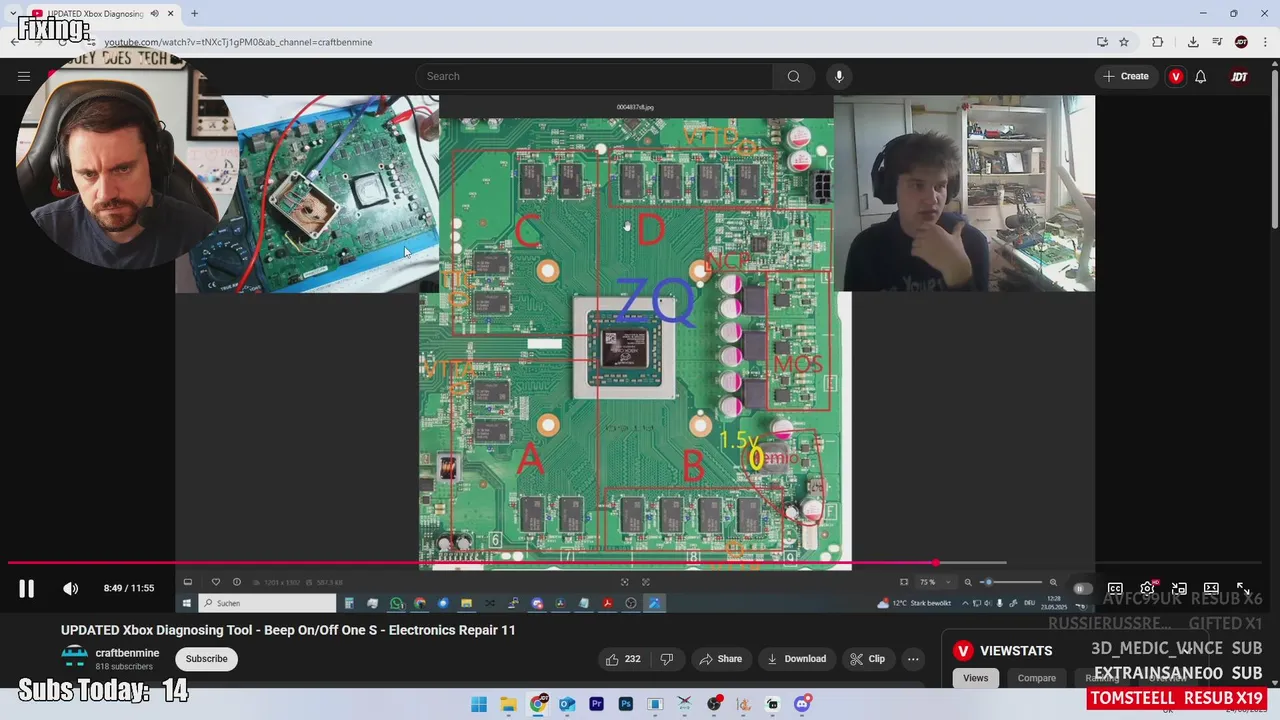Screen dimensions: 1280x720
Task: Open the Create menu
Action: pyautogui.click(x=1125, y=76)
